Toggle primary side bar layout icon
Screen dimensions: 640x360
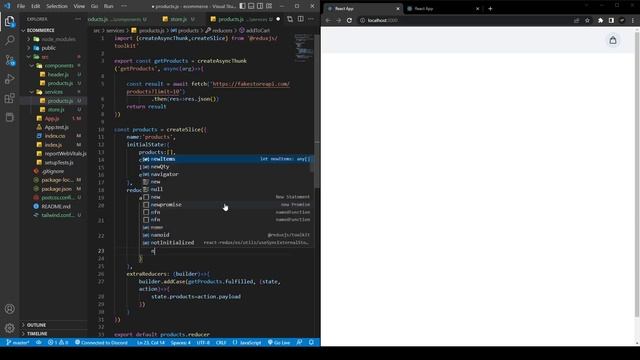click(242, 6)
